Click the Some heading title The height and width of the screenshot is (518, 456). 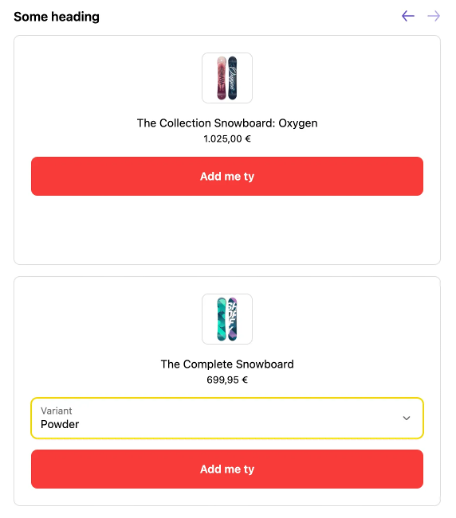pos(56,17)
